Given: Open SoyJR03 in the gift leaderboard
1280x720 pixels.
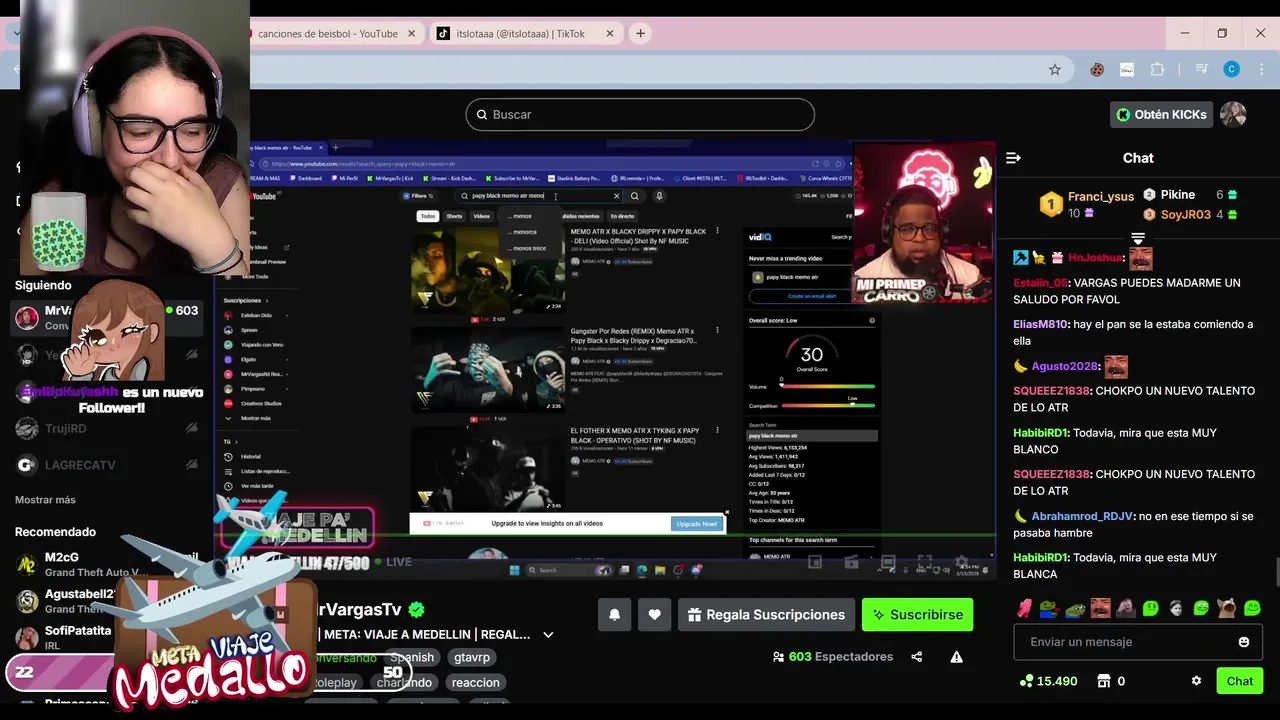Looking at the screenshot, I should [x=1185, y=214].
